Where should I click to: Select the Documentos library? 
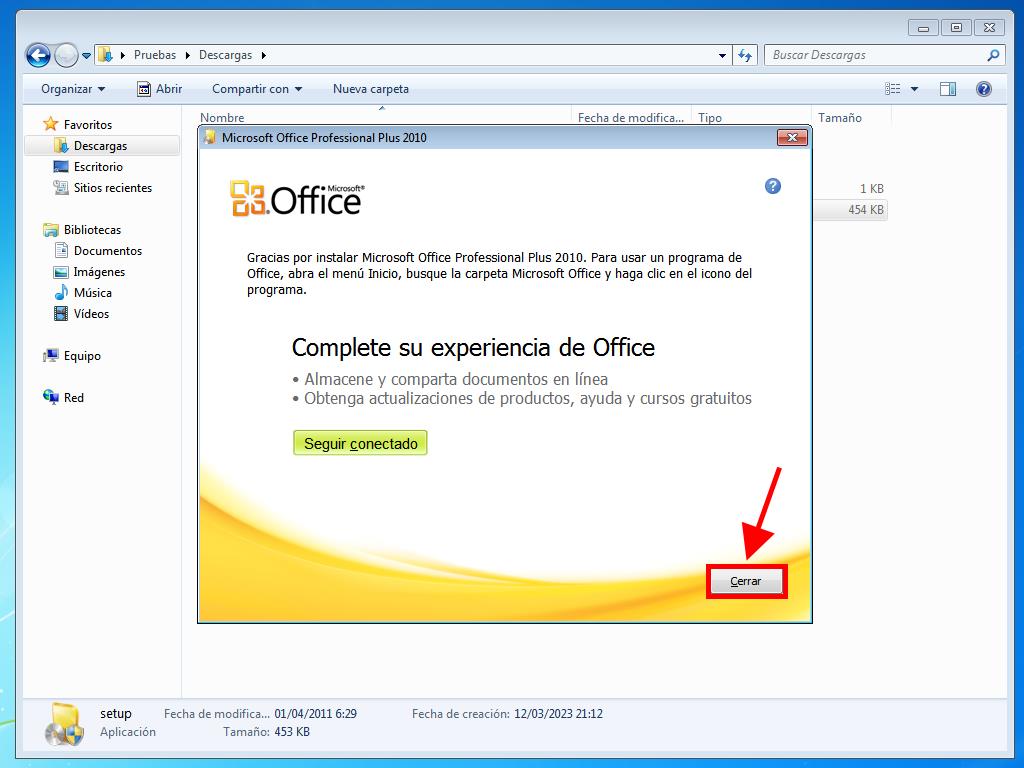click(x=107, y=251)
